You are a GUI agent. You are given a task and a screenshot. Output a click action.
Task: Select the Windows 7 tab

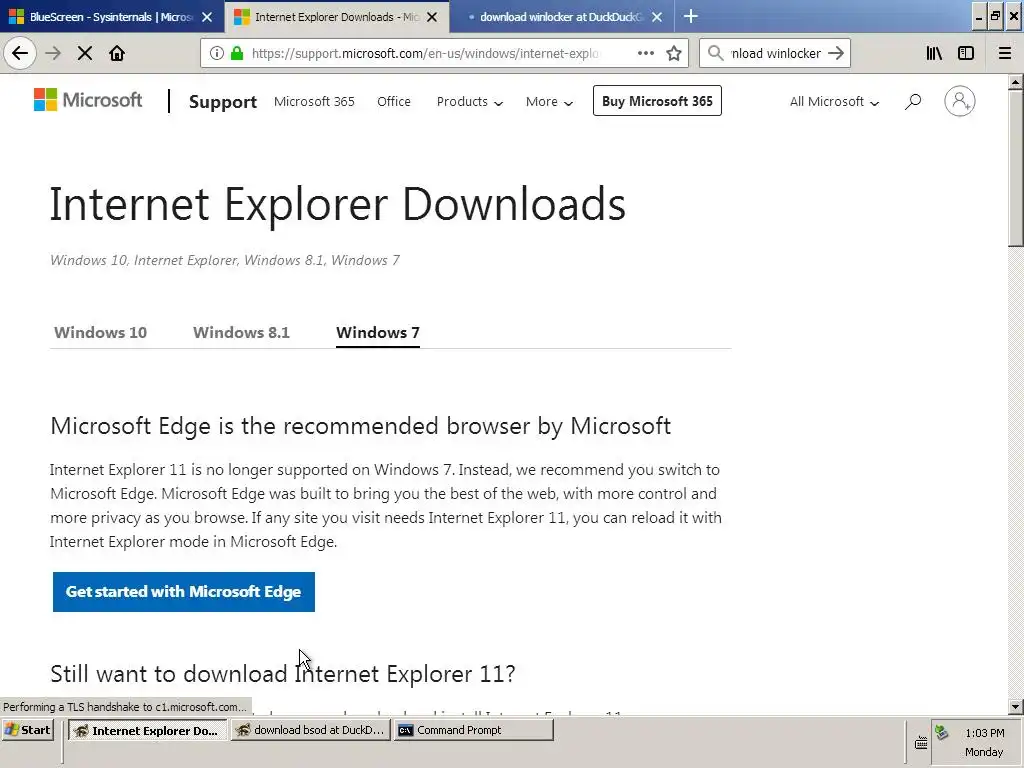377,332
